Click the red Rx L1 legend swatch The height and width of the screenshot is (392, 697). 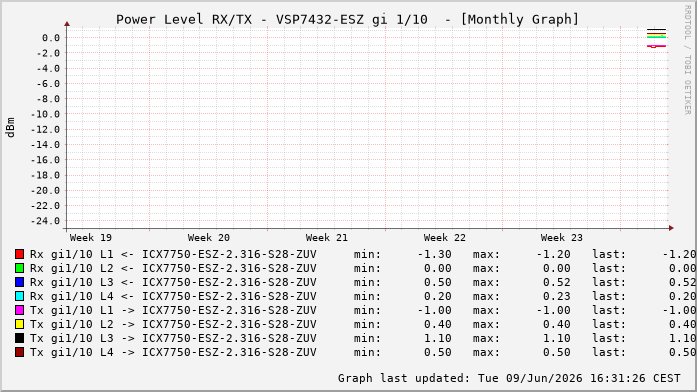tap(19, 254)
